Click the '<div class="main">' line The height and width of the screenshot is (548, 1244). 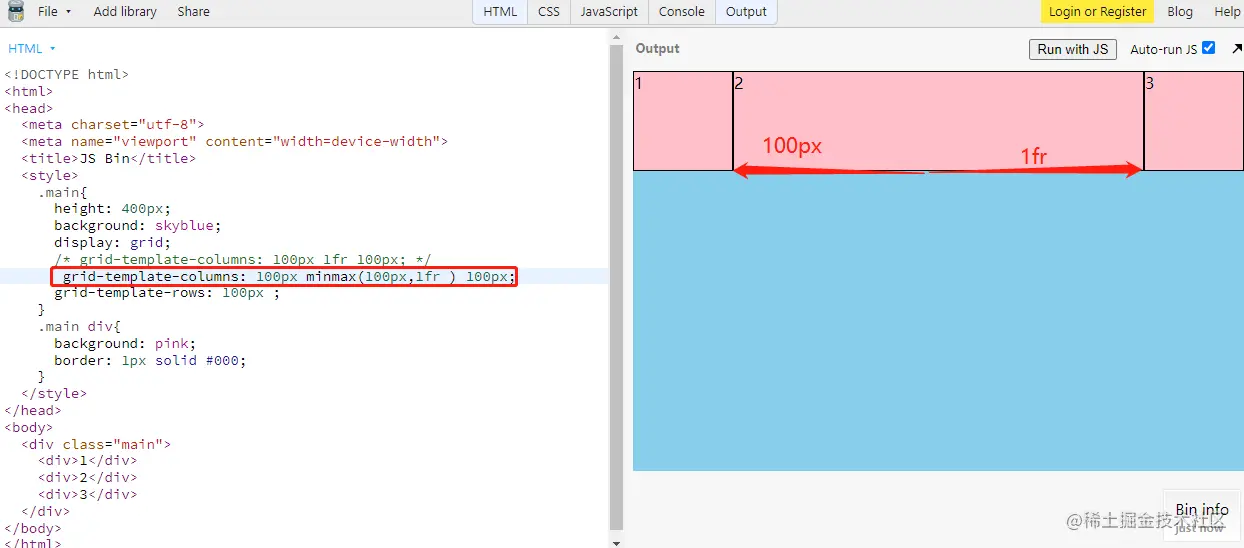[x=96, y=444]
